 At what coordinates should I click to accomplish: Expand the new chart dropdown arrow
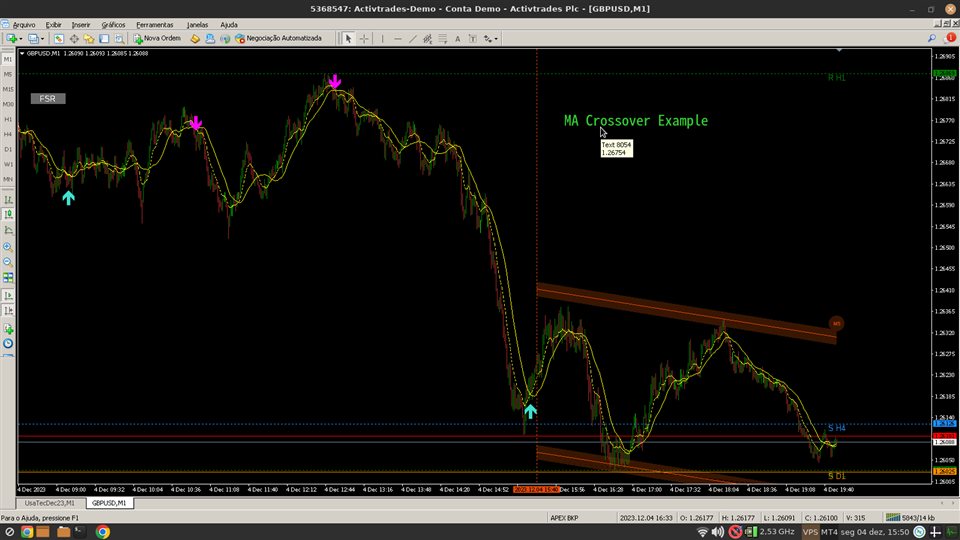pos(20,39)
